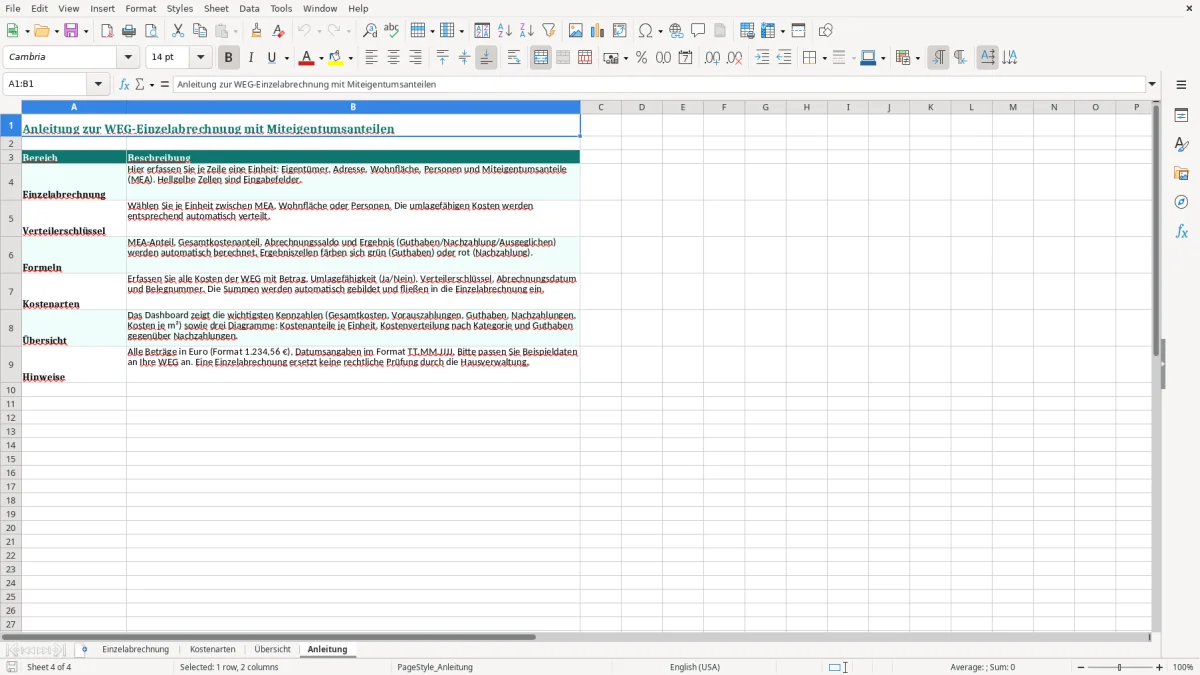Image resolution: width=1200 pixels, height=675 pixels.
Task: Format cell as percent
Action: click(x=641, y=58)
